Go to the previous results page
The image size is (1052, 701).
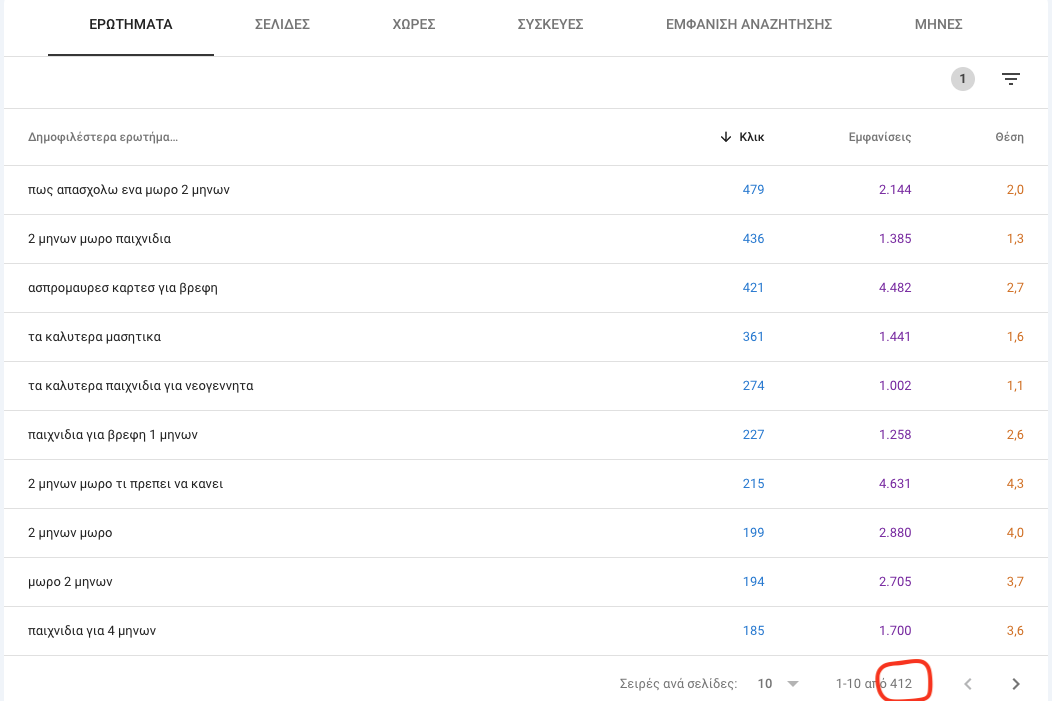967,684
